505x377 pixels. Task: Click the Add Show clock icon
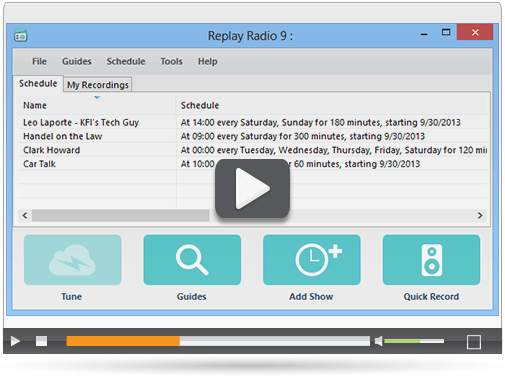tap(312, 260)
